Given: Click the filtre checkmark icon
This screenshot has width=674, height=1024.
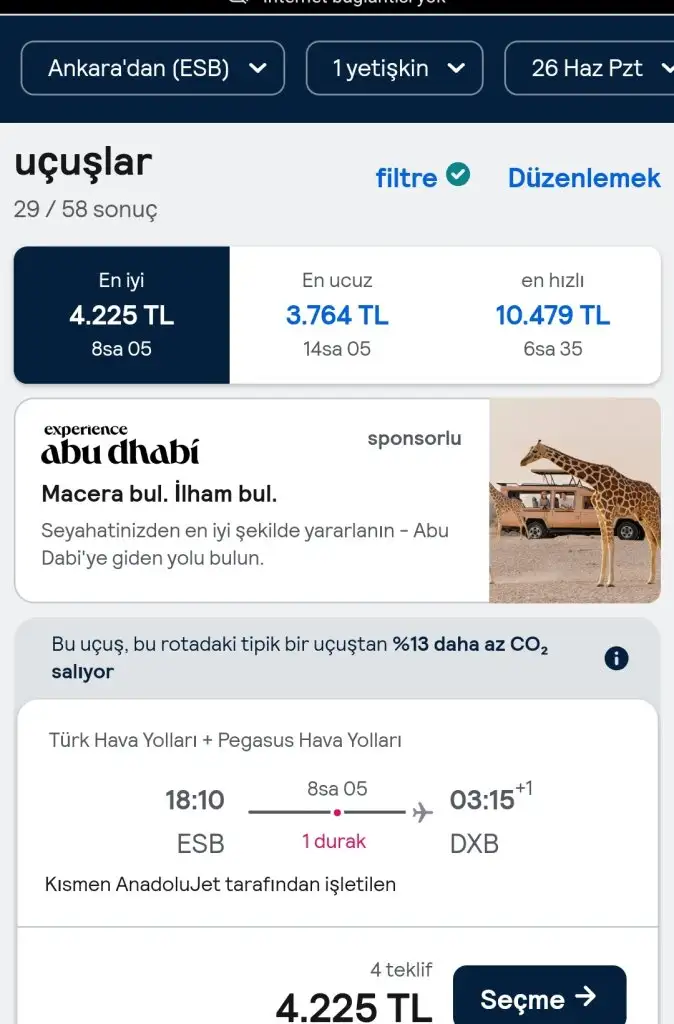Looking at the screenshot, I should (457, 175).
